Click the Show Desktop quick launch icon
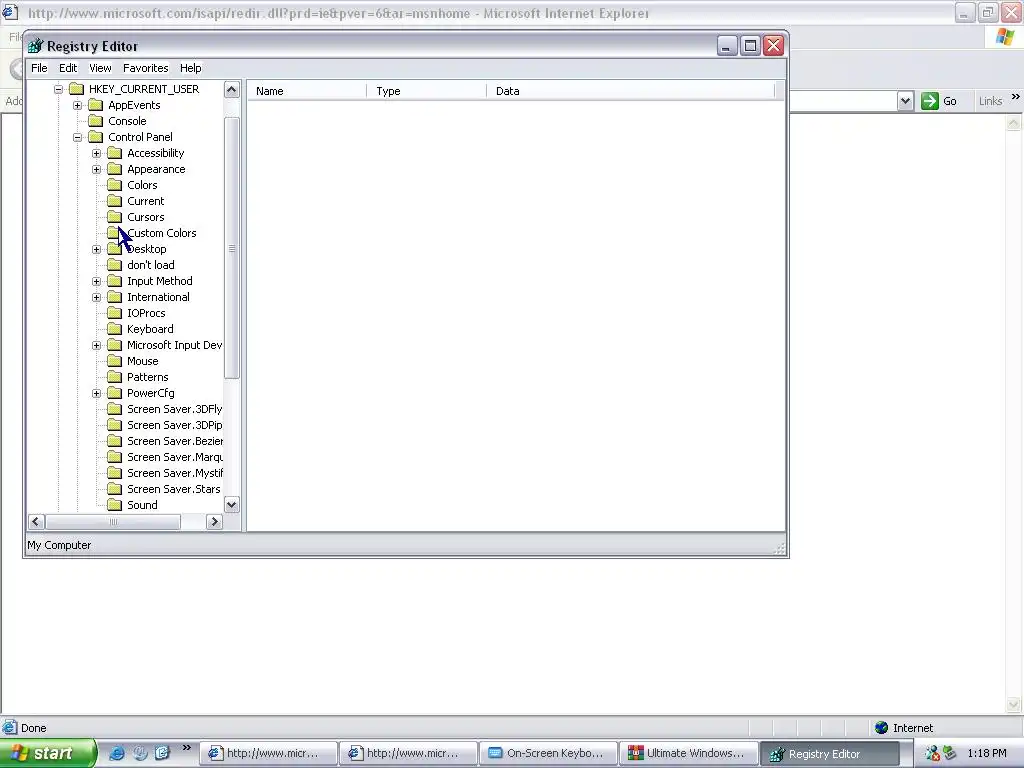This screenshot has height=768, width=1024. pos(162,753)
